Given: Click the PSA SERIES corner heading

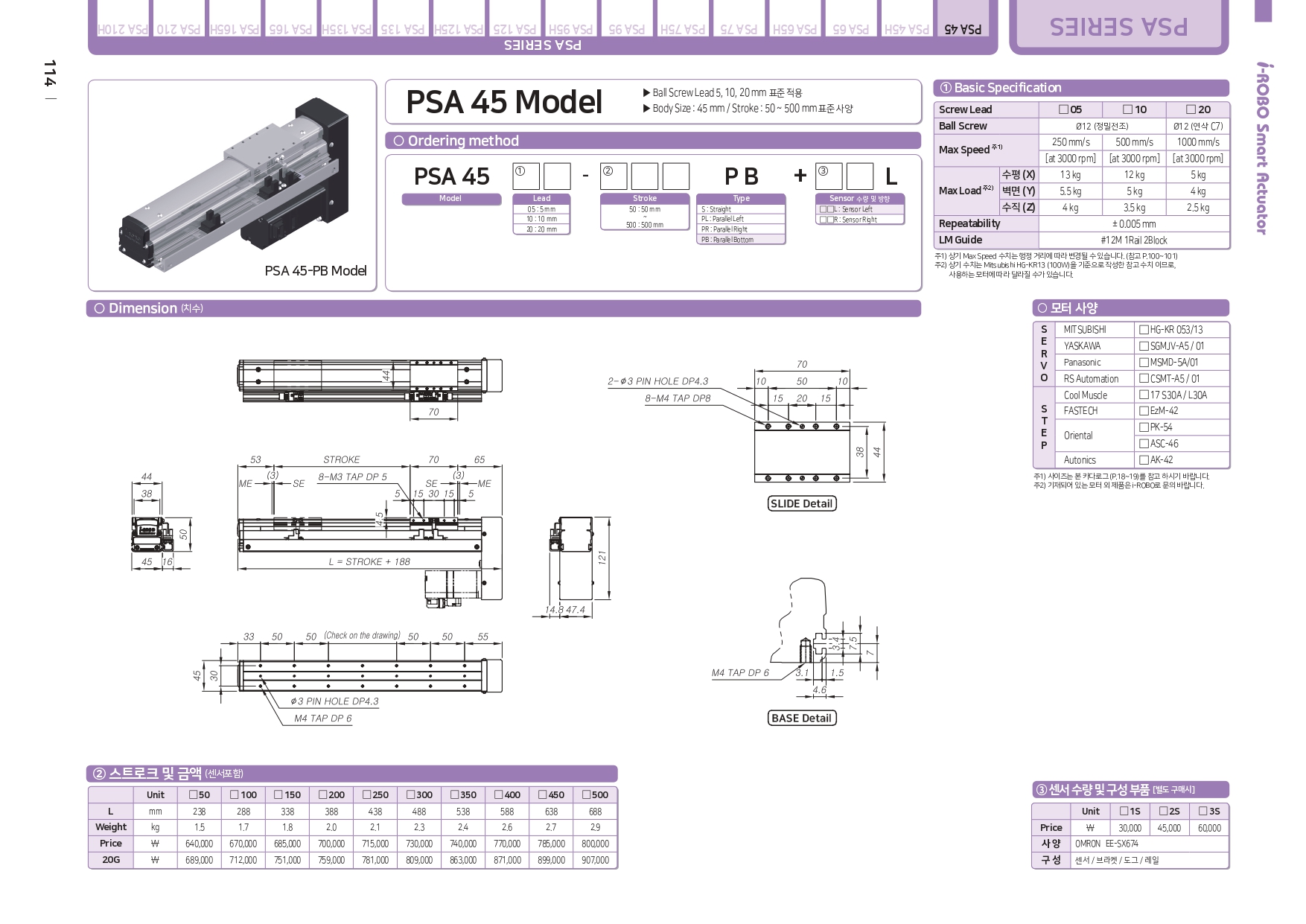Looking at the screenshot, I should (1118, 27).
